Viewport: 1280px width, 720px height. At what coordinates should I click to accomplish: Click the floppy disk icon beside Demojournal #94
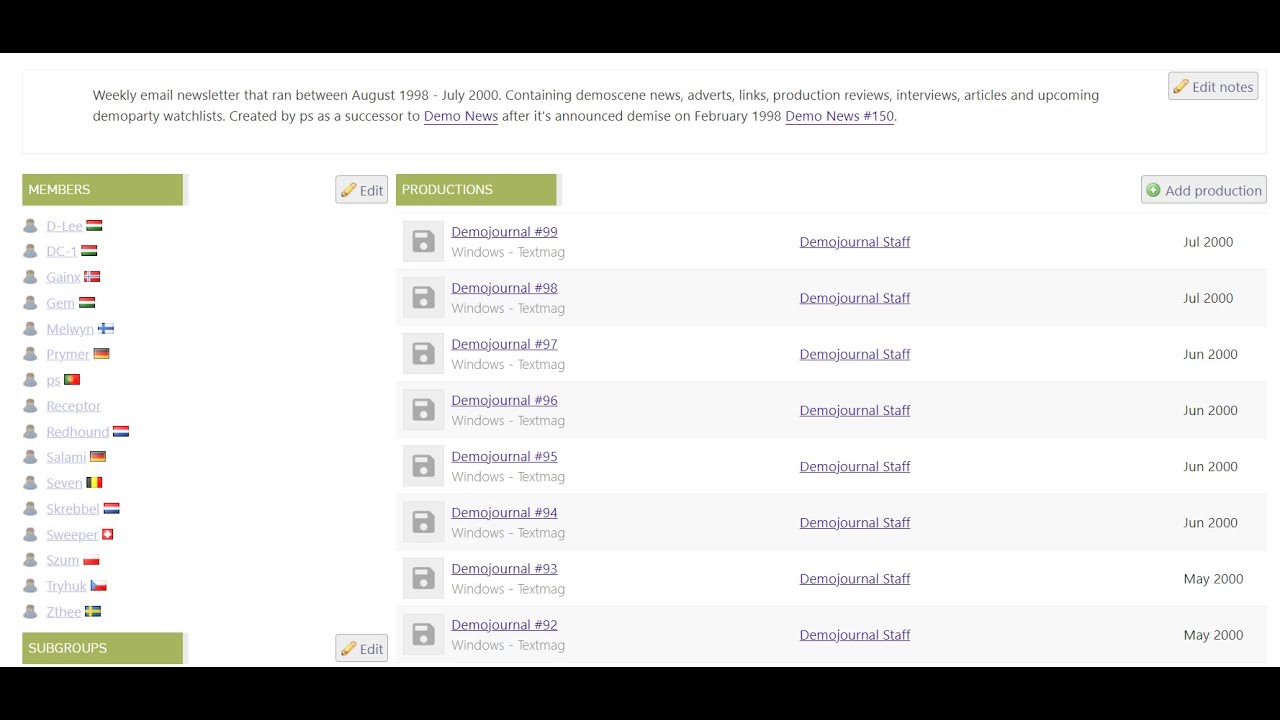tap(423, 522)
